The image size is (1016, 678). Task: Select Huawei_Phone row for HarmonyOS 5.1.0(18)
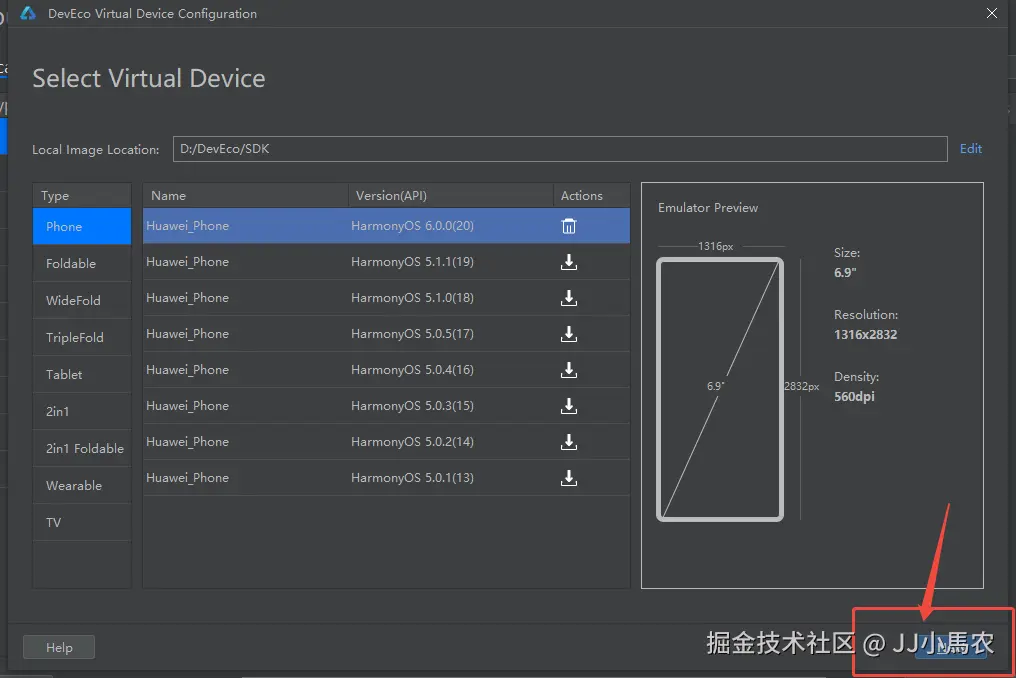coord(386,298)
